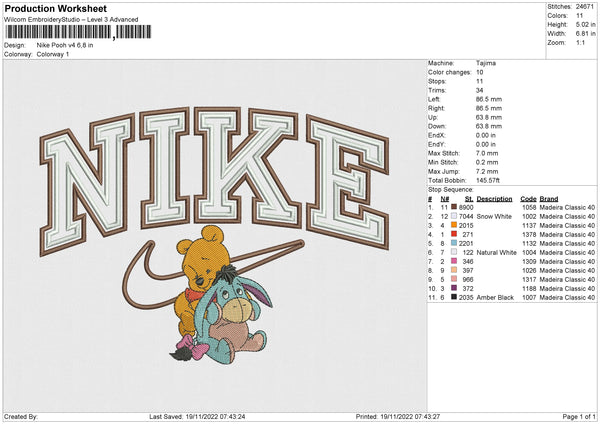Select the 'EndY:' label
This screenshot has width=600, height=424.
tap(437, 144)
